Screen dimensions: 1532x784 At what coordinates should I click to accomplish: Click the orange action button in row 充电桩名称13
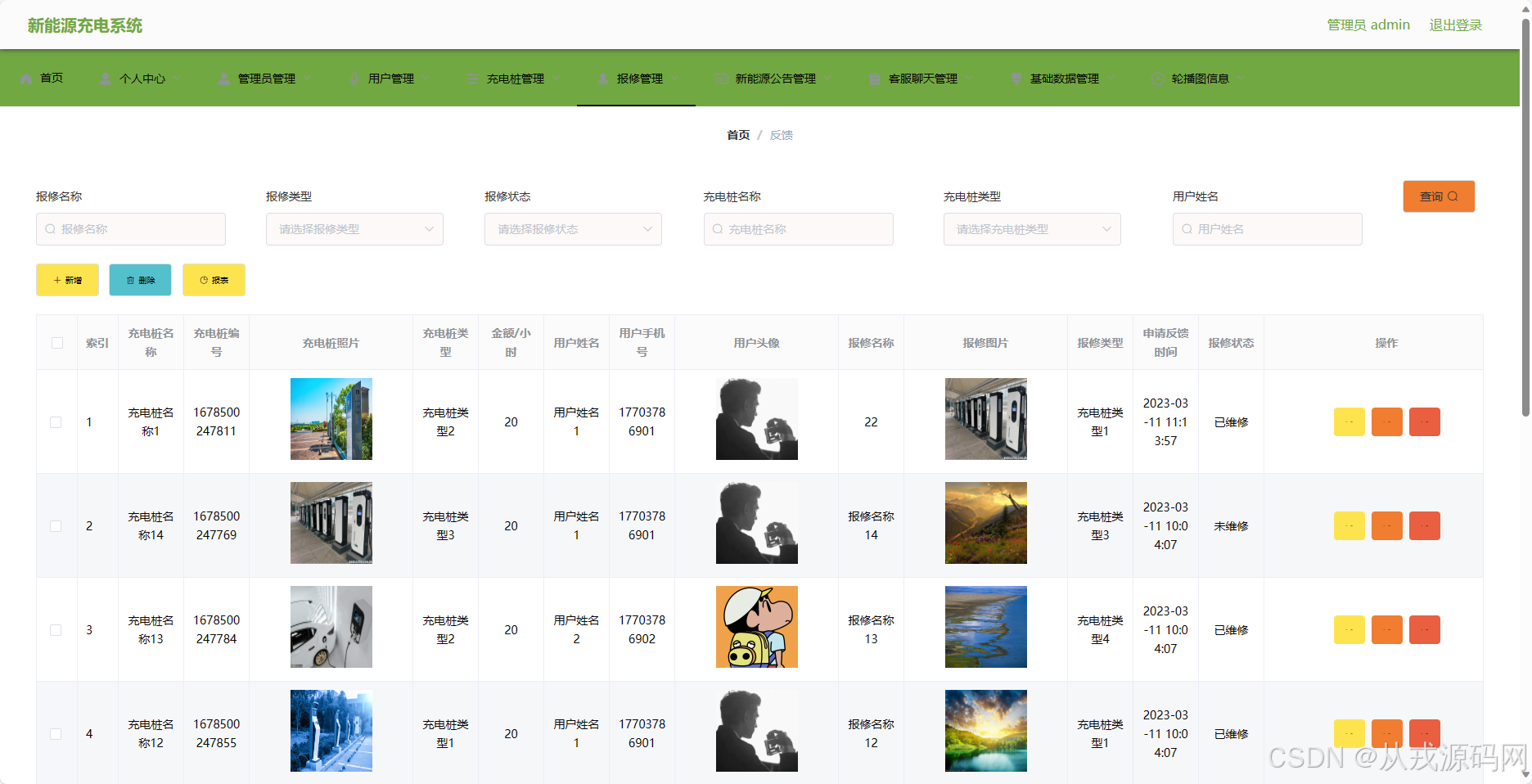pyautogui.click(x=1387, y=630)
